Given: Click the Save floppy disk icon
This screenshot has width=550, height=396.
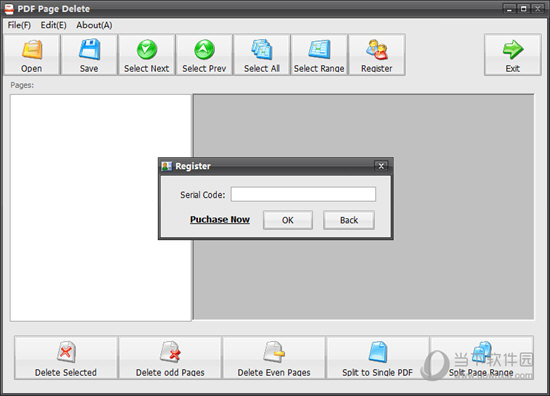Looking at the screenshot, I should point(89,49).
